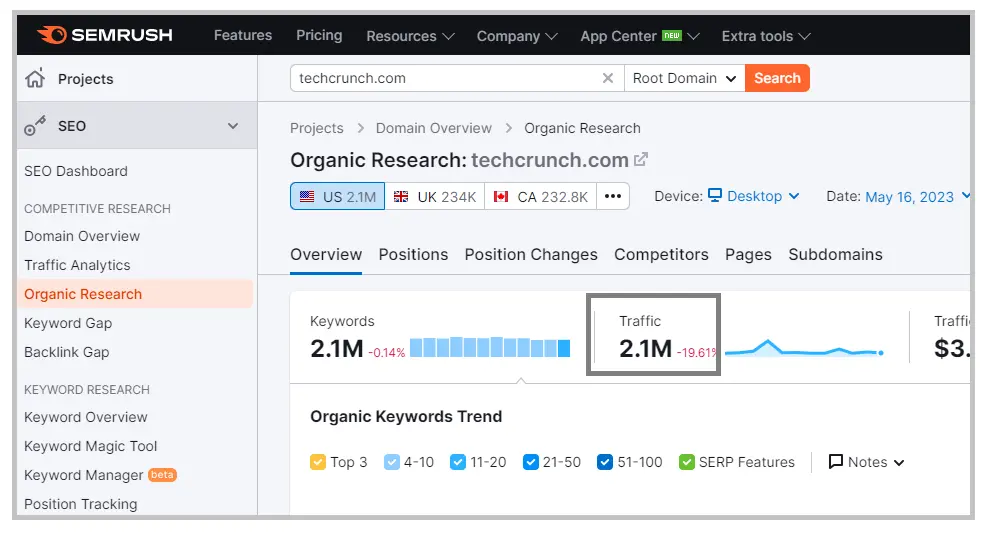
Task: Open Backlink Gap in sidebar
Action: pos(66,352)
